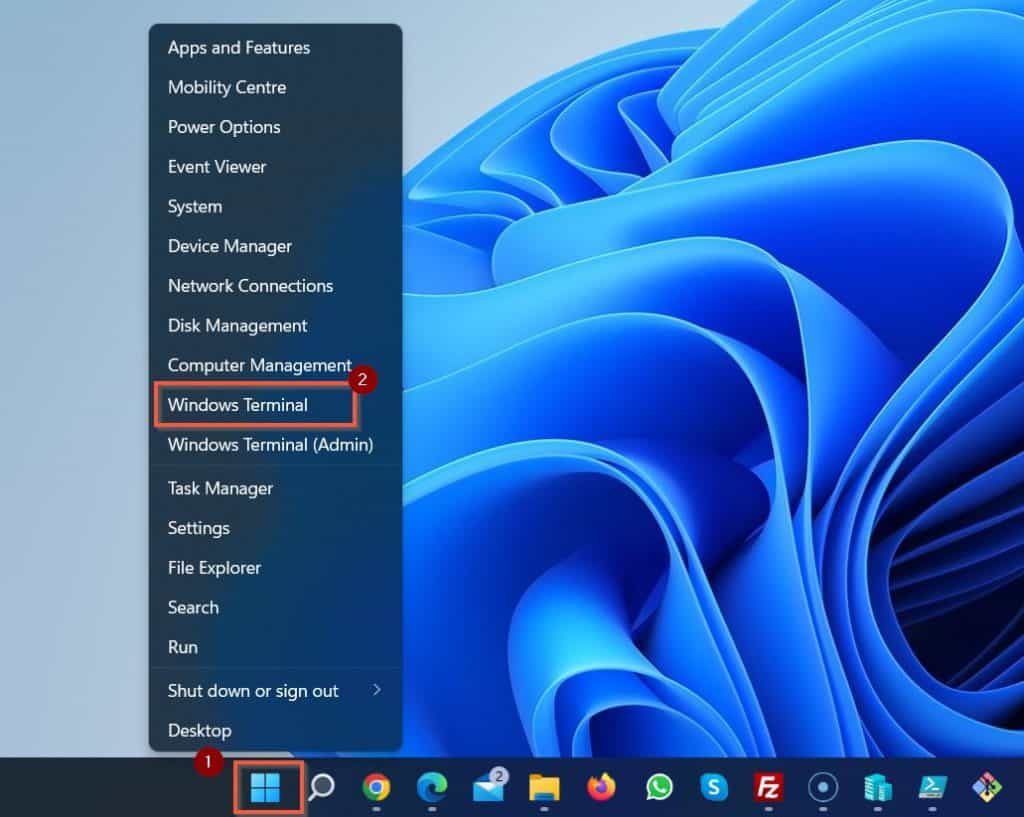Open Microsoft Edge from taskbar
Image resolution: width=1024 pixels, height=817 pixels.
pos(432,787)
